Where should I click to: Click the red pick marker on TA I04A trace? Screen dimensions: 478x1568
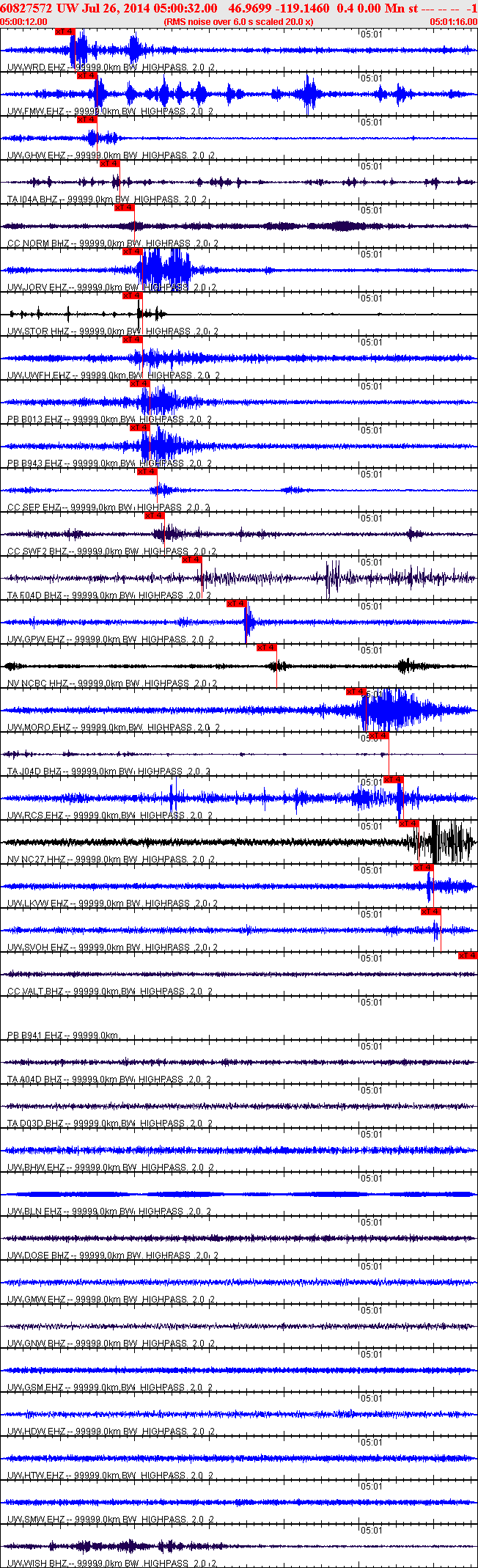pos(110,164)
